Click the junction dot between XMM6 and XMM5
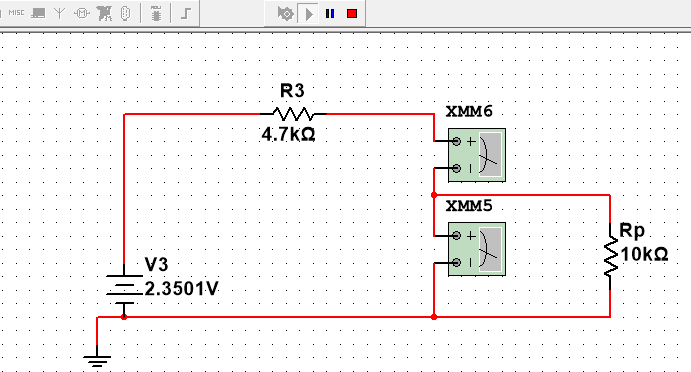 (434, 195)
